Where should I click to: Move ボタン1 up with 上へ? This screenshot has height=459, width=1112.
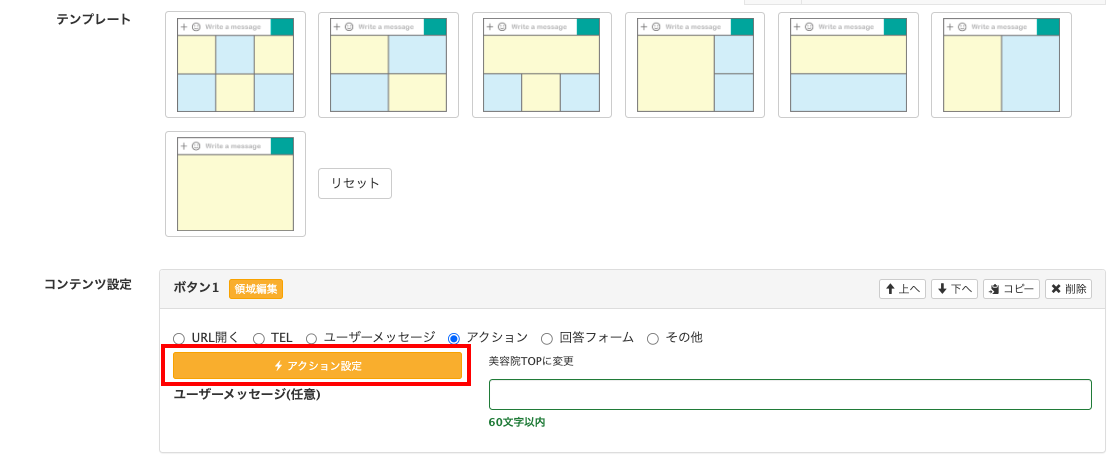click(x=902, y=289)
